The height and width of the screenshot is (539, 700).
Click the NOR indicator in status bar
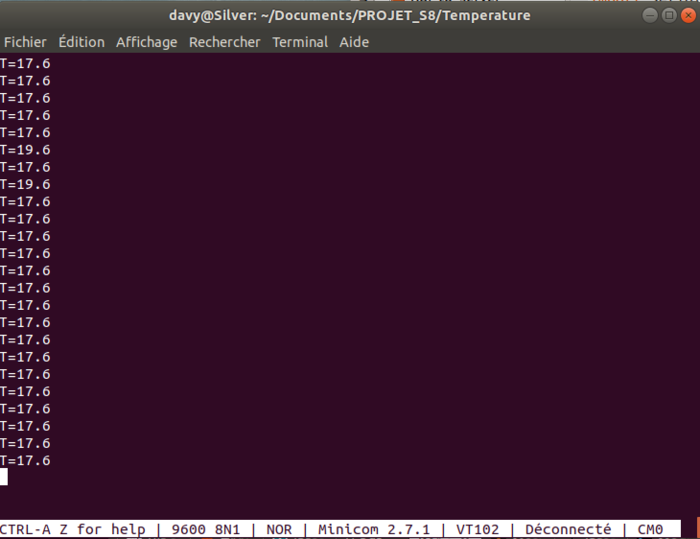point(282,529)
